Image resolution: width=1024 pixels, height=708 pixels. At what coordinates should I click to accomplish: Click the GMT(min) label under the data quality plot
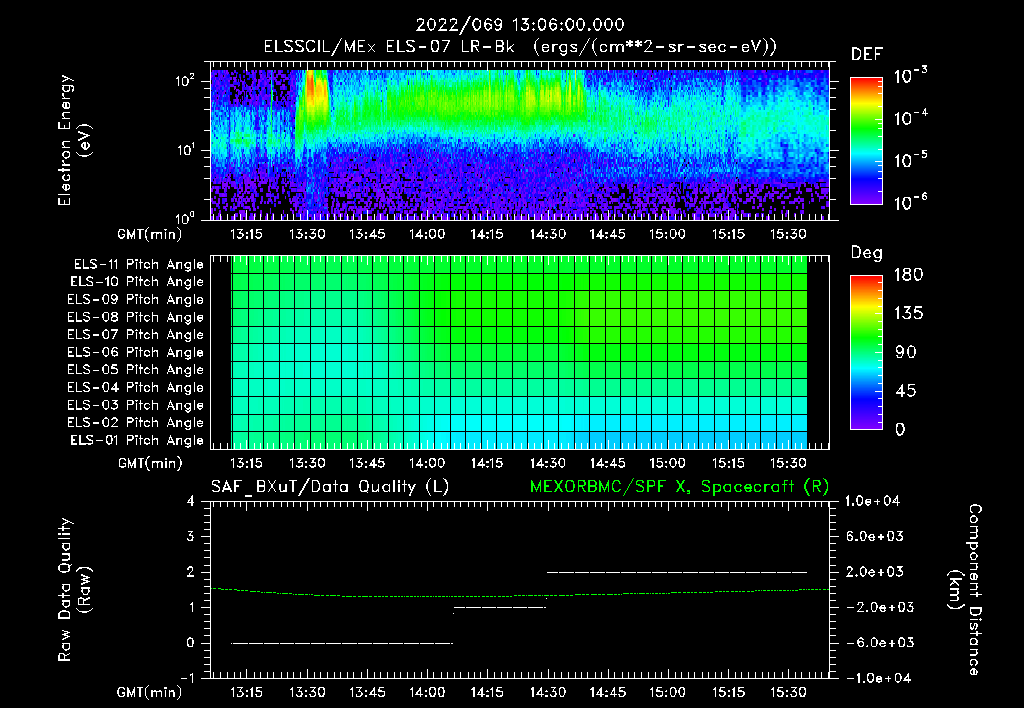(150, 692)
